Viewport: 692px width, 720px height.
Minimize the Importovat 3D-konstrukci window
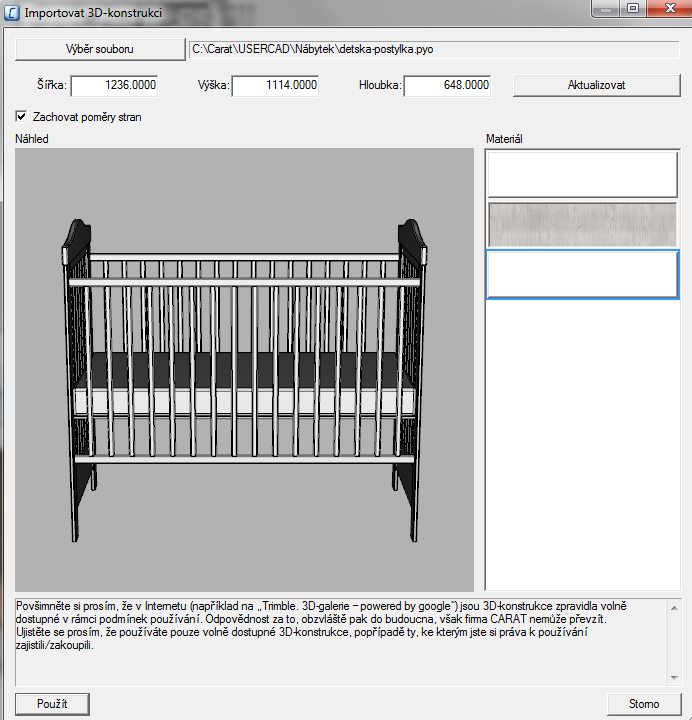tap(606, 9)
